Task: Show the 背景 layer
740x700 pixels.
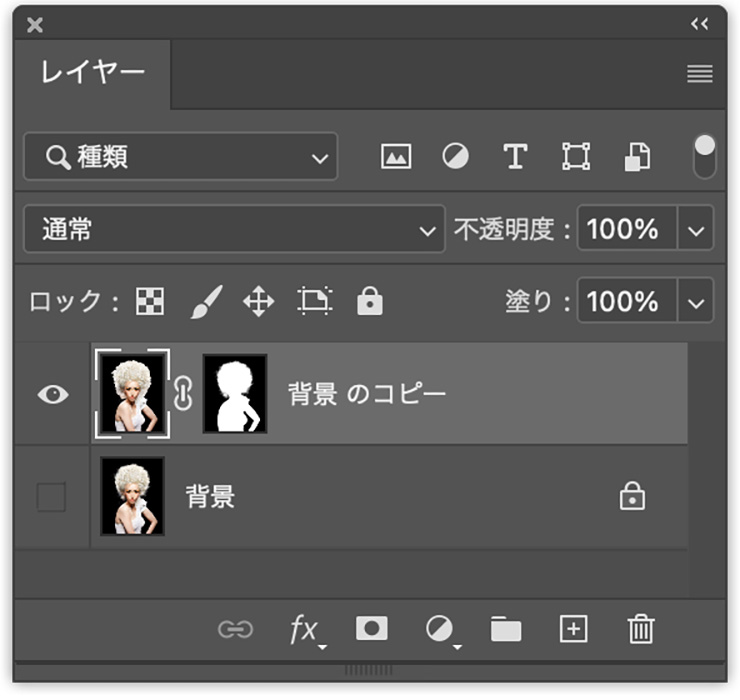Action: pos(51,497)
